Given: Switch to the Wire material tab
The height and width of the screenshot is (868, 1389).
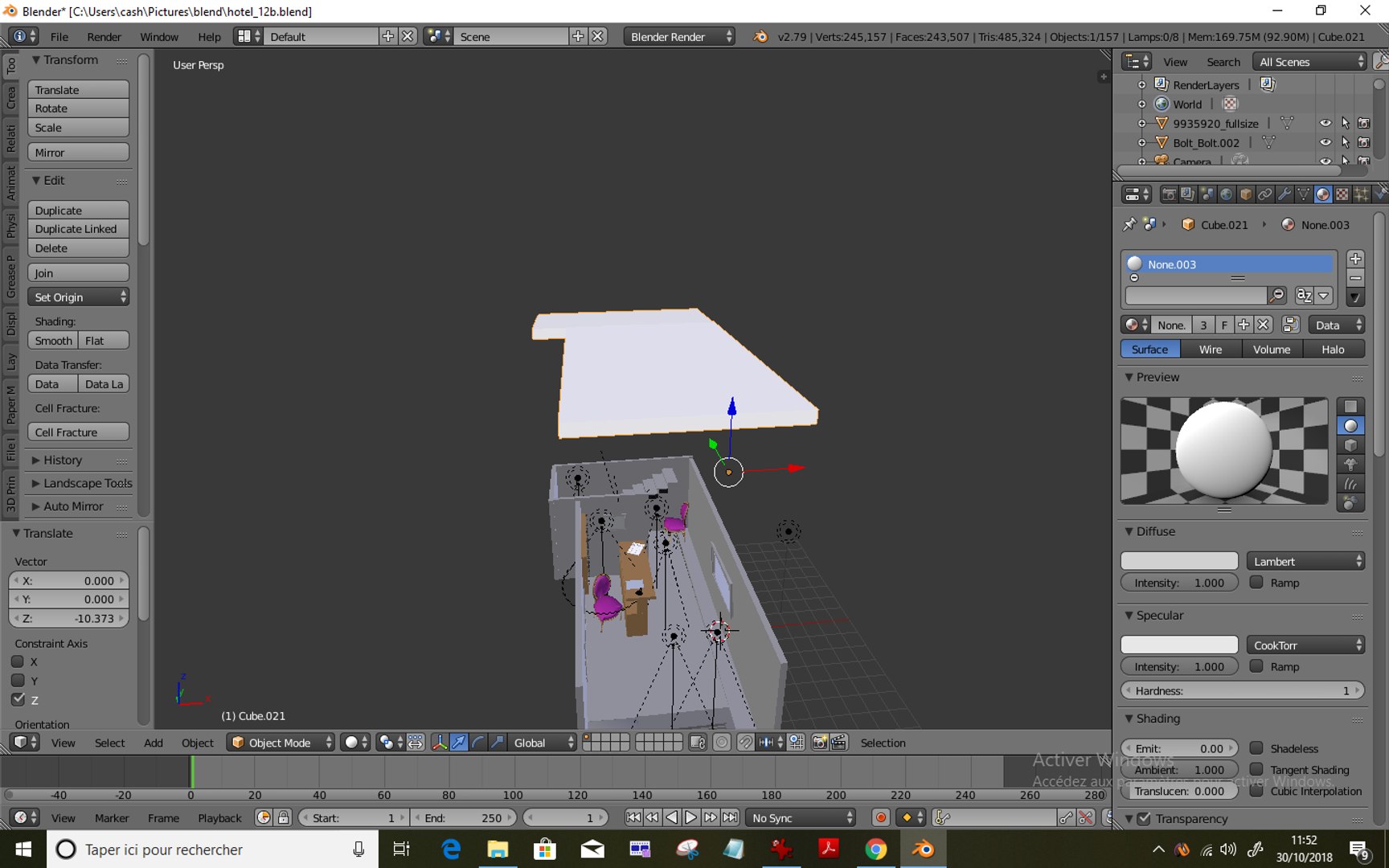Looking at the screenshot, I should click(x=1211, y=349).
